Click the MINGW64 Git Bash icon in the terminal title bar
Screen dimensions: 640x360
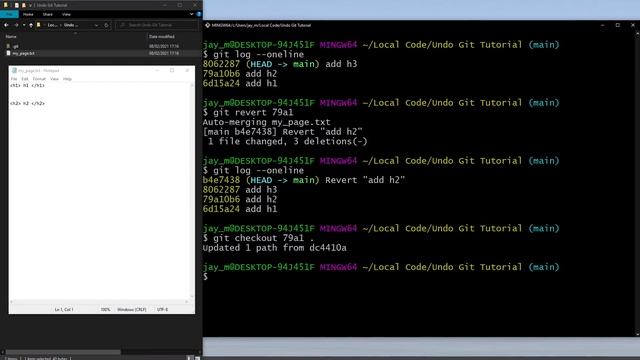point(207,25)
